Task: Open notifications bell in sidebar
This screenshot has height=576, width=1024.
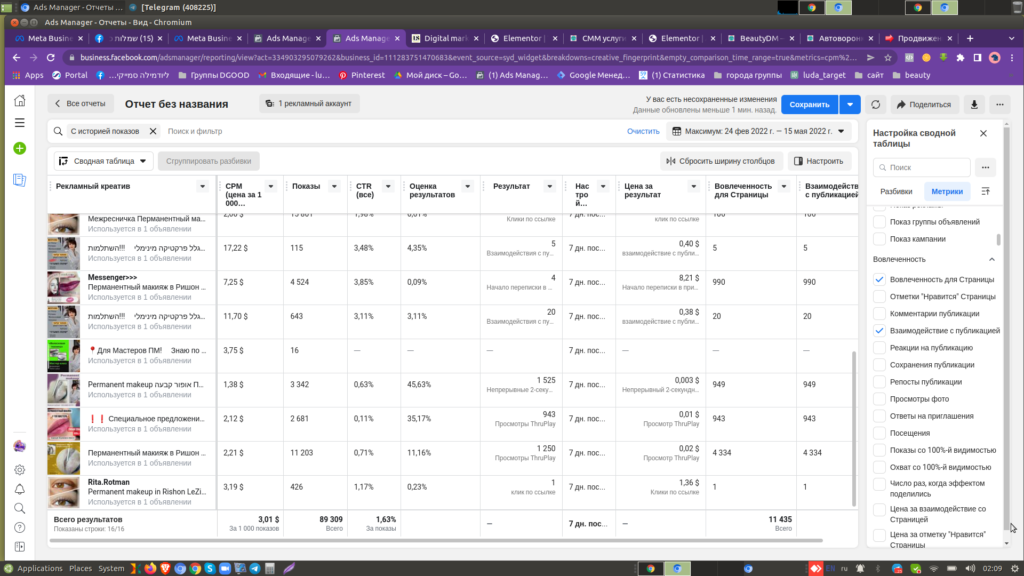Action: click(x=19, y=489)
